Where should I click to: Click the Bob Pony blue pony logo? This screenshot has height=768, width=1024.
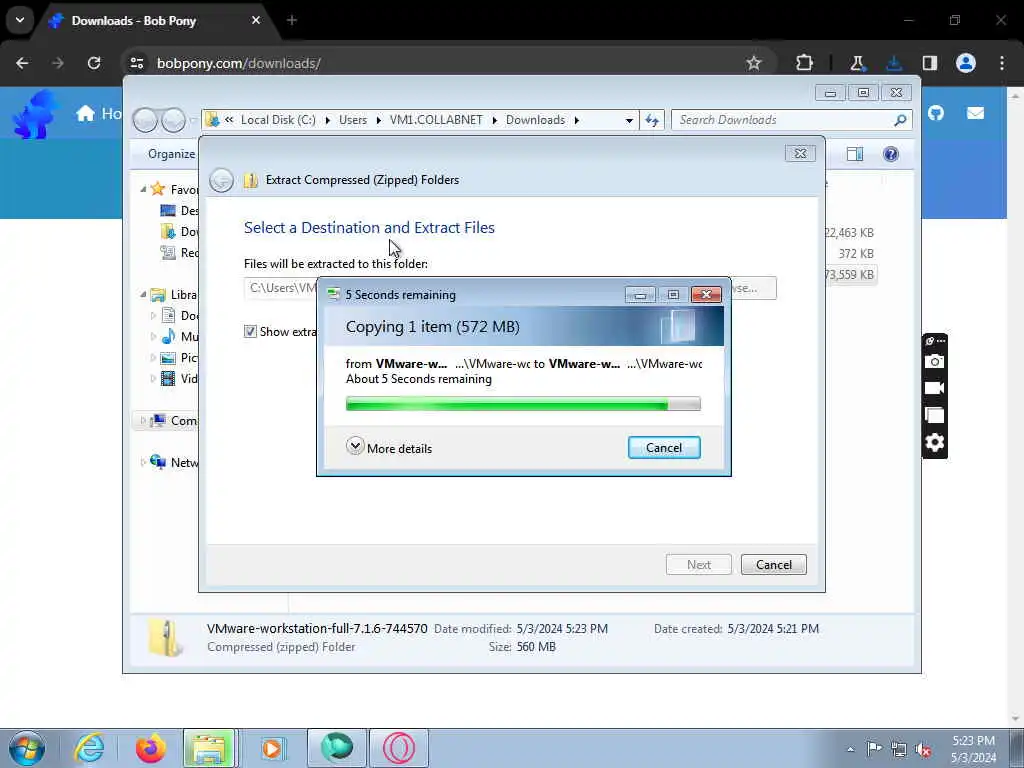pyautogui.click(x=34, y=115)
